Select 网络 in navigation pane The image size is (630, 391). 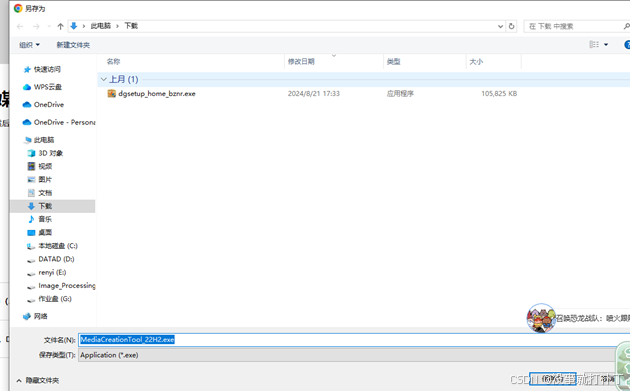point(40,316)
